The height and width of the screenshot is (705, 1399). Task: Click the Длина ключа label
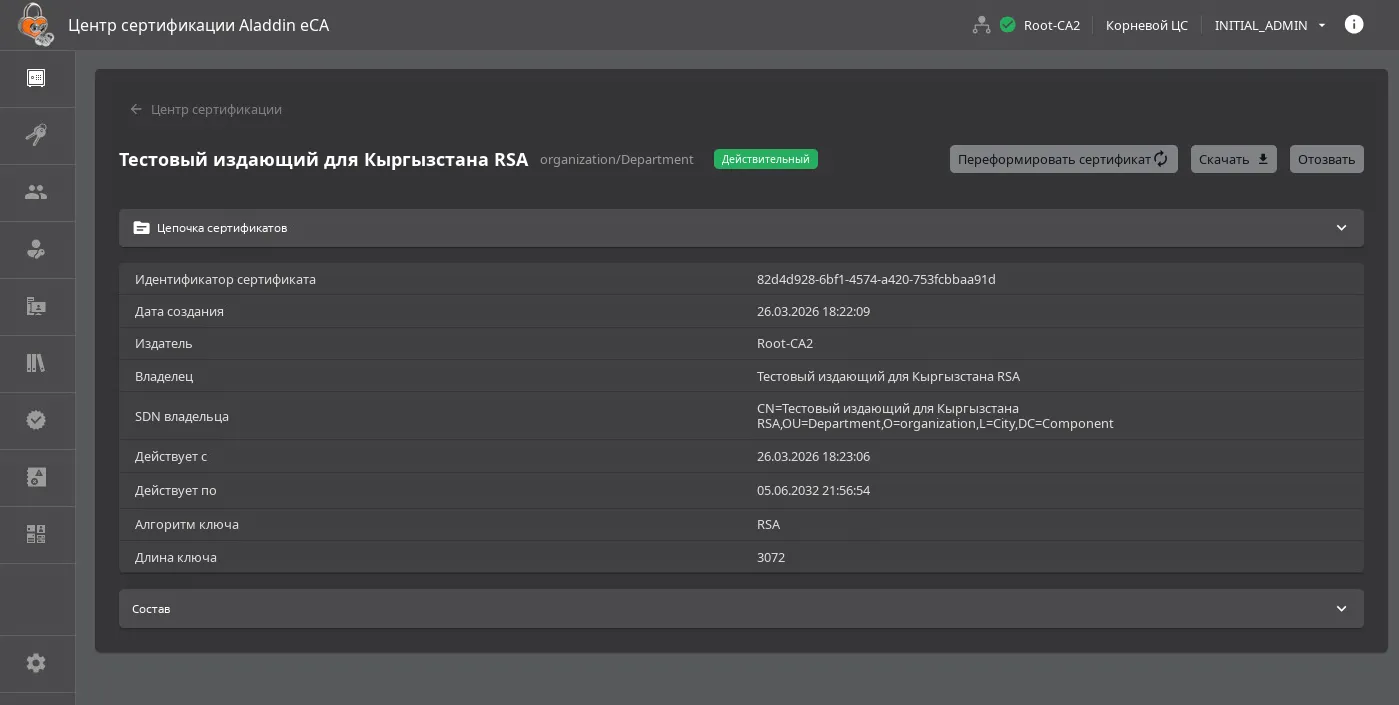pos(176,557)
